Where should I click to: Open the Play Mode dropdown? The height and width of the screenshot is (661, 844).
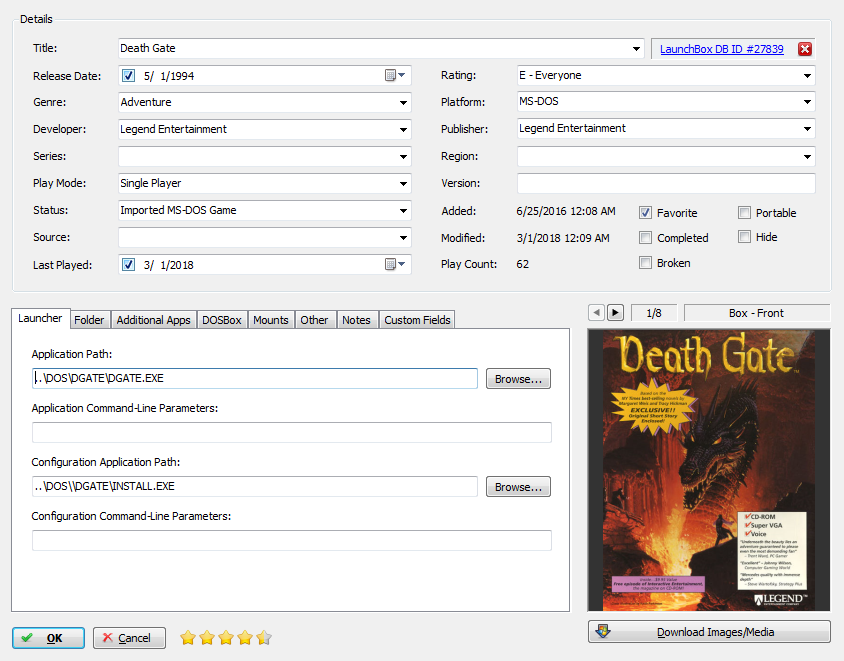403,184
